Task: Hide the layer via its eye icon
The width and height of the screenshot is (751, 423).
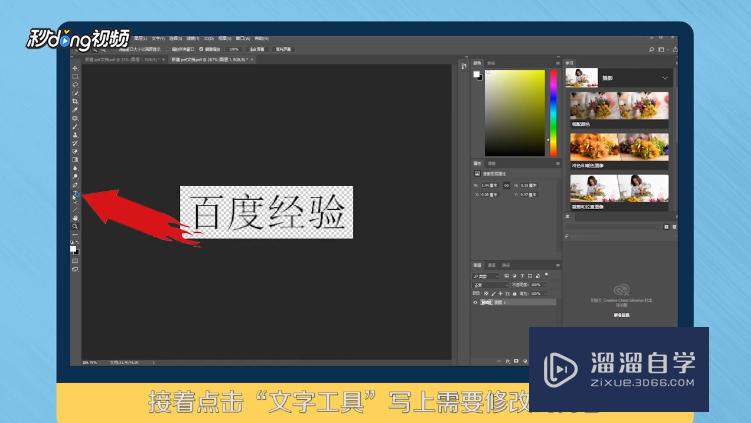Action: [476, 302]
